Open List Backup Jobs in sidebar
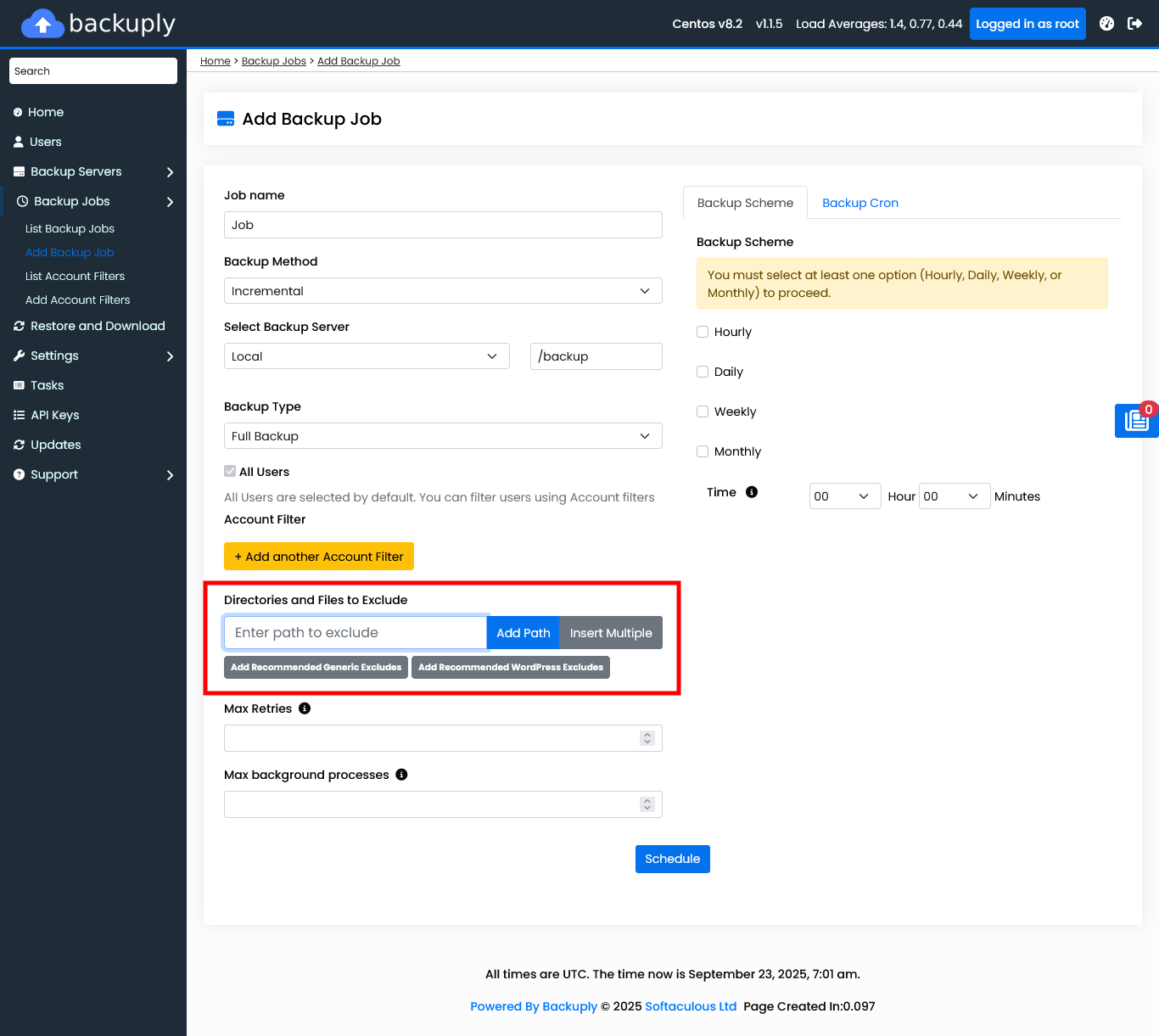 coord(70,229)
